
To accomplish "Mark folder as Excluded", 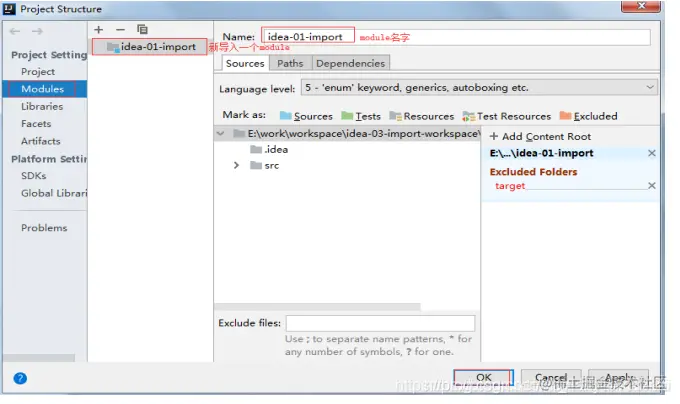I will 588,116.
